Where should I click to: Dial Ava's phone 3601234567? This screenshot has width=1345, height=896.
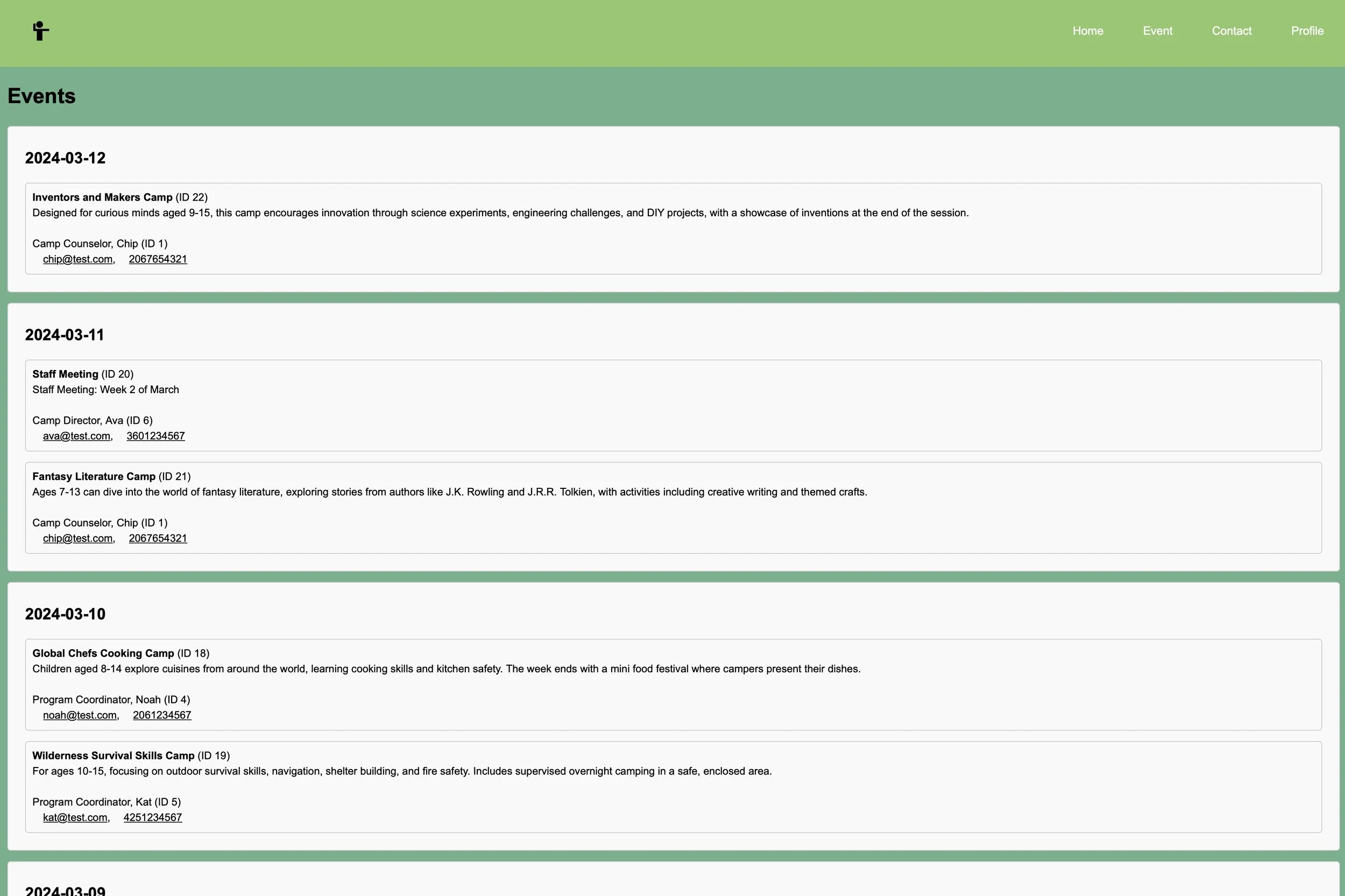pos(155,436)
